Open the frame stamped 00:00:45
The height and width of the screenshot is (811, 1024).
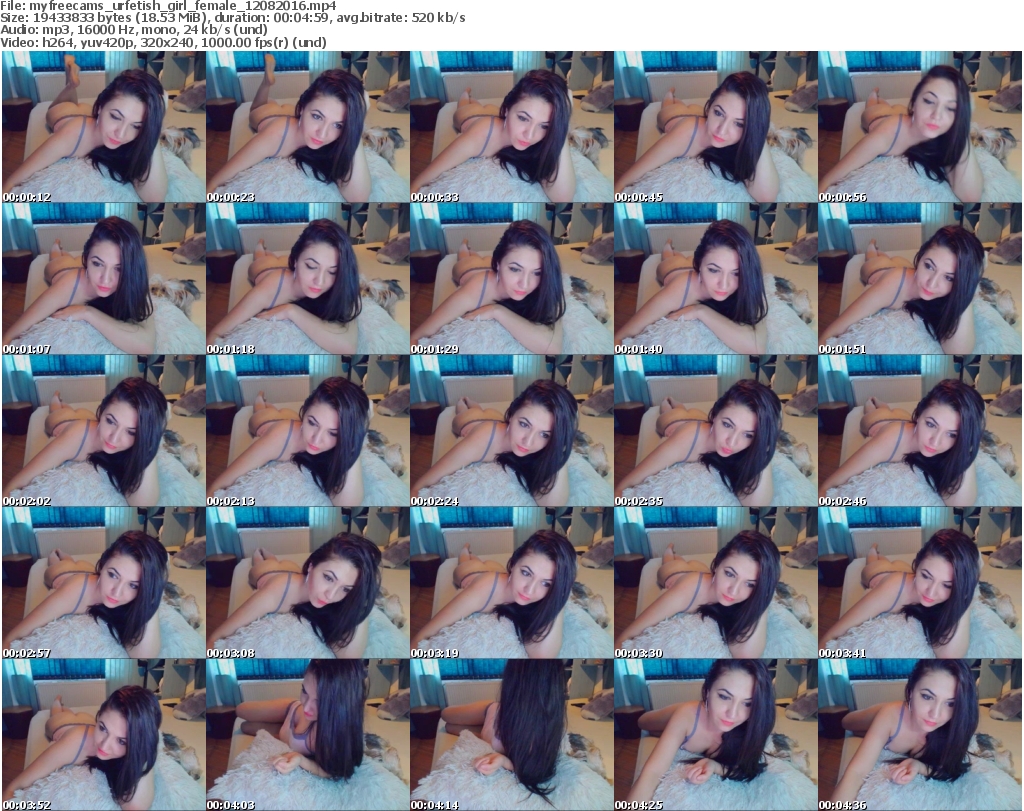pyautogui.click(x=715, y=127)
